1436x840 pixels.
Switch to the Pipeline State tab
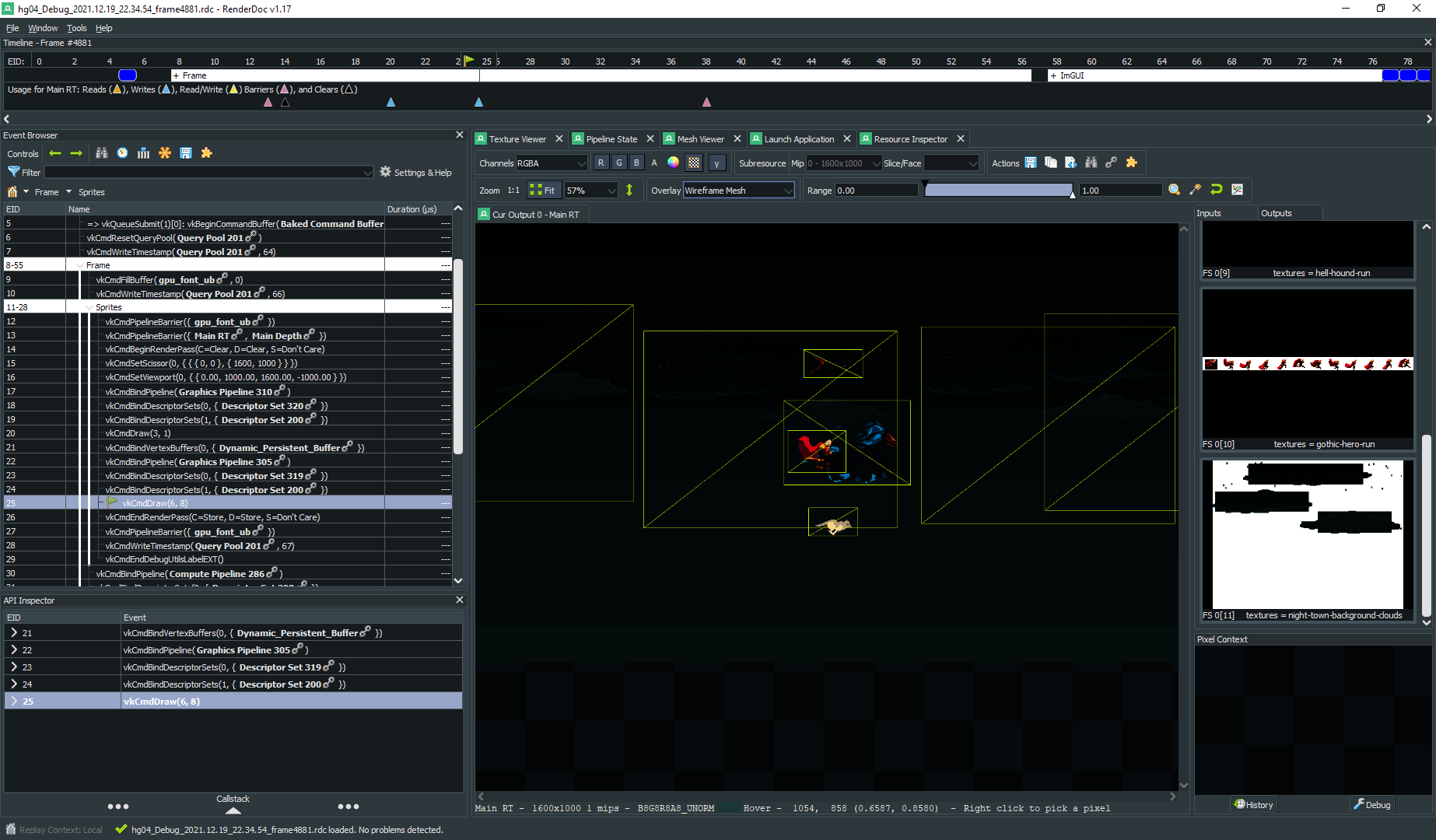click(611, 139)
